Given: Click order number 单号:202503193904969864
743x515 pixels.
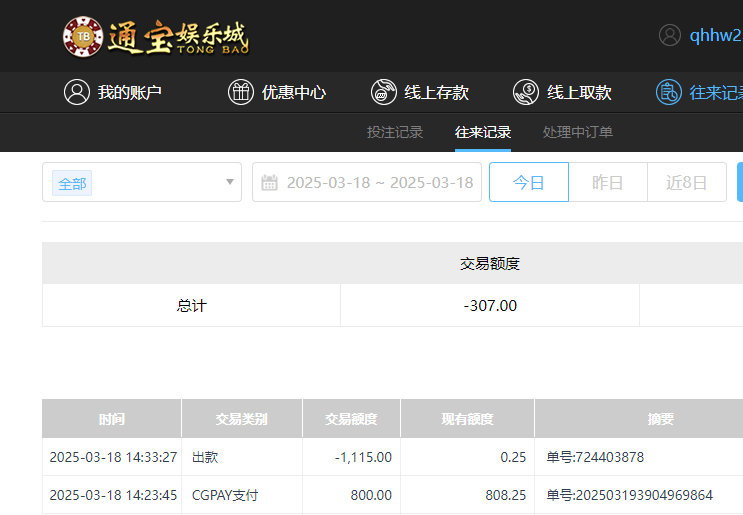Looking at the screenshot, I should (x=629, y=495).
